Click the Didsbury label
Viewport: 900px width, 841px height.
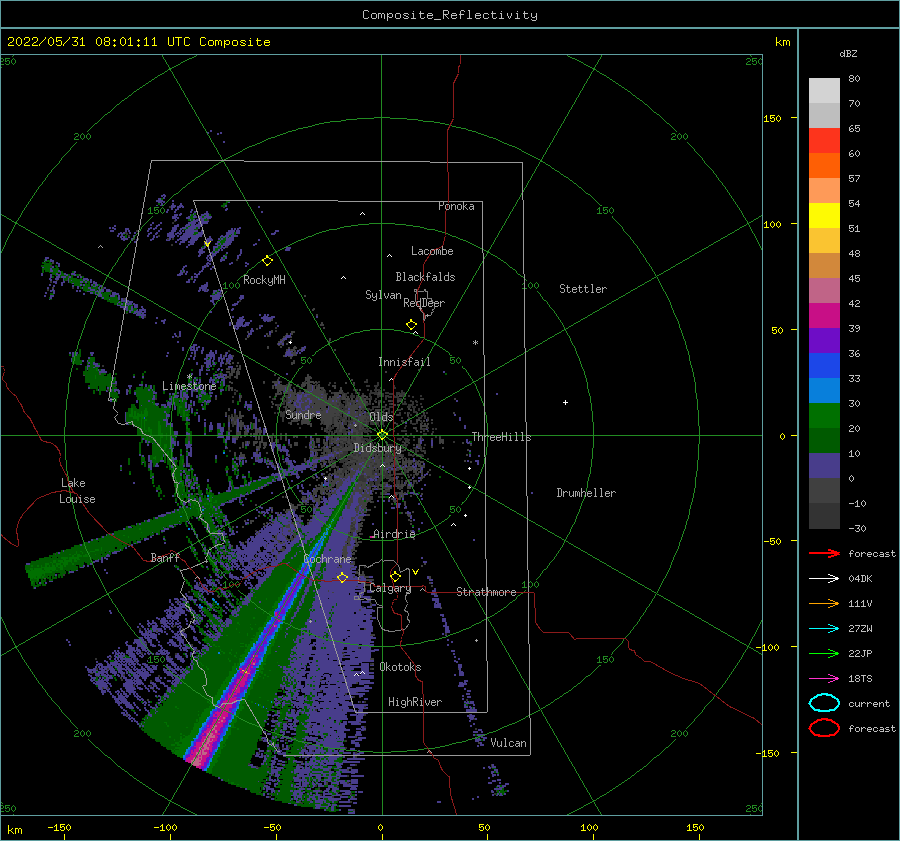pos(377,448)
